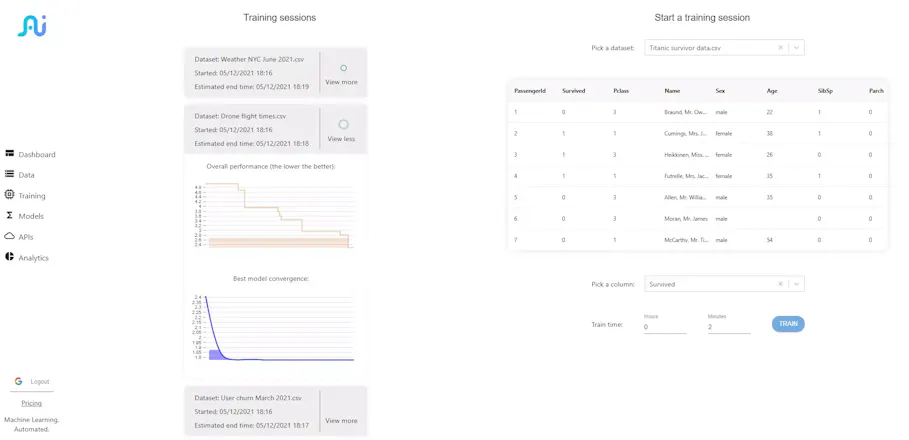The width and height of the screenshot is (909, 440).
Task: Click the Age column header
Action: [772, 91]
